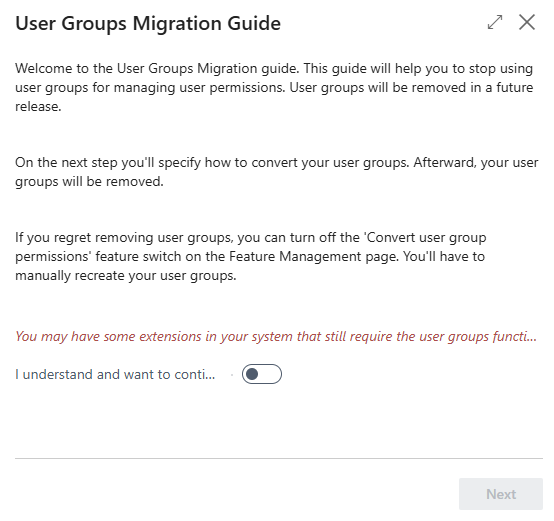Image resolution: width=554 pixels, height=521 pixels.
Task: Click the 'User Groups Migration Guide' title
Action: tap(148, 24)
